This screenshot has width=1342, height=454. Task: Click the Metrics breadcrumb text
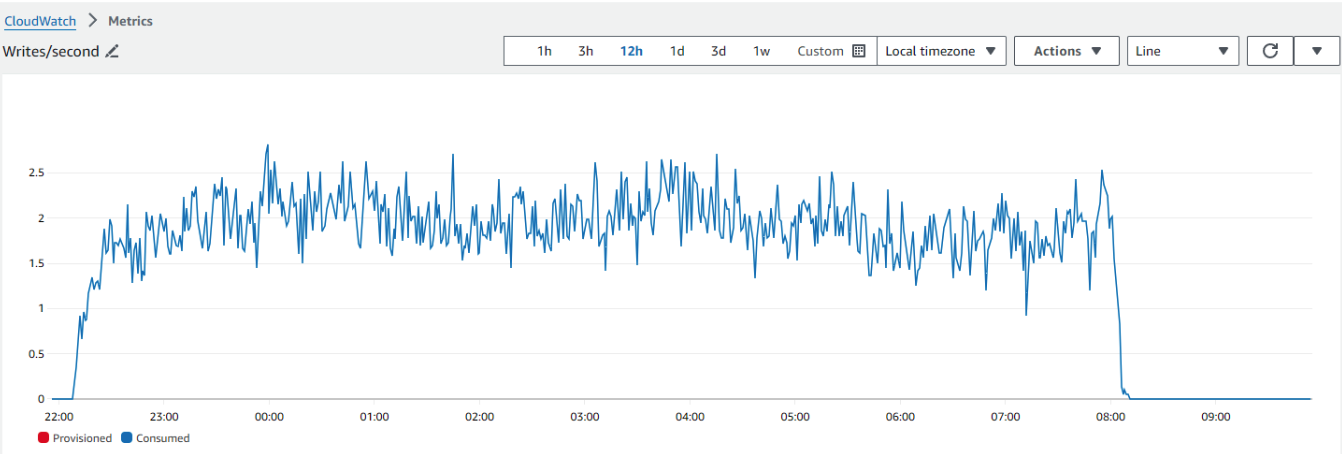pyautogui.click(x=130, y=20)
